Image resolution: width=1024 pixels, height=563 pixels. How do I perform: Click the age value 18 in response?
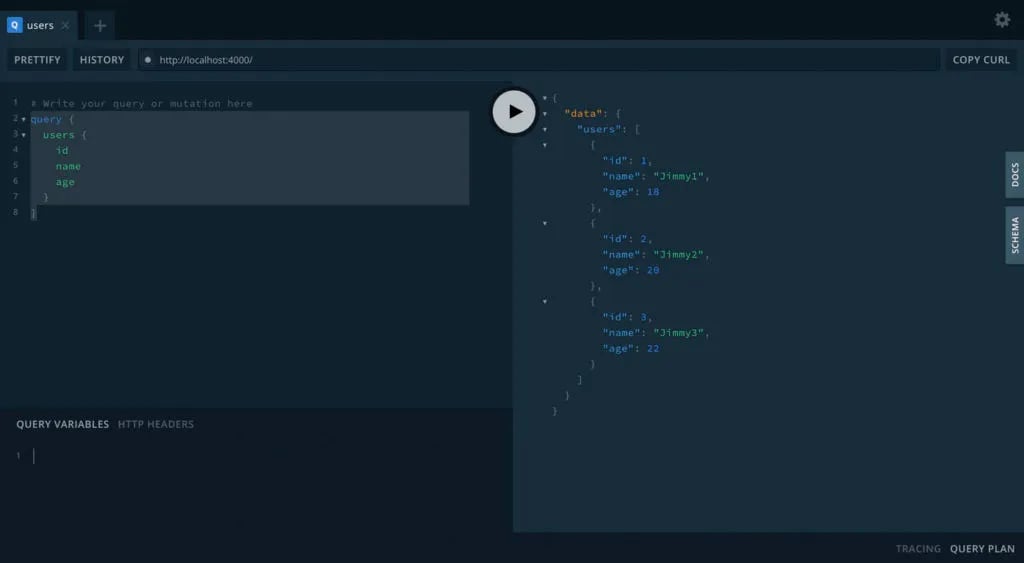(653, 192)
